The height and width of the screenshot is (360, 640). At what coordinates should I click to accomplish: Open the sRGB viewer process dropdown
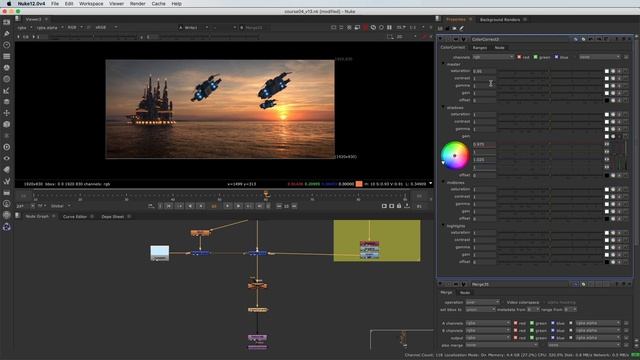coord(106,27)
